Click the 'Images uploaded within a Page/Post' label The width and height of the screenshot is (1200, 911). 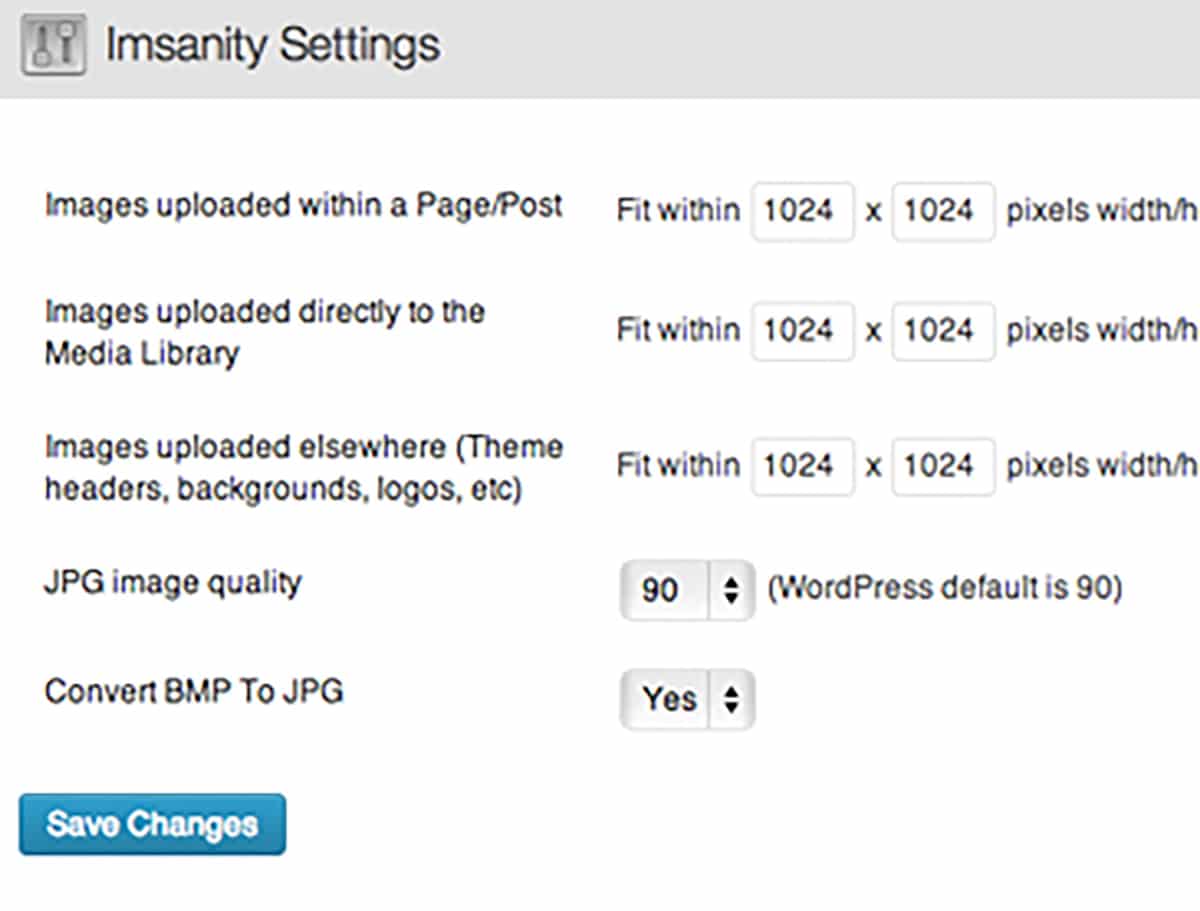coord(304,206)
